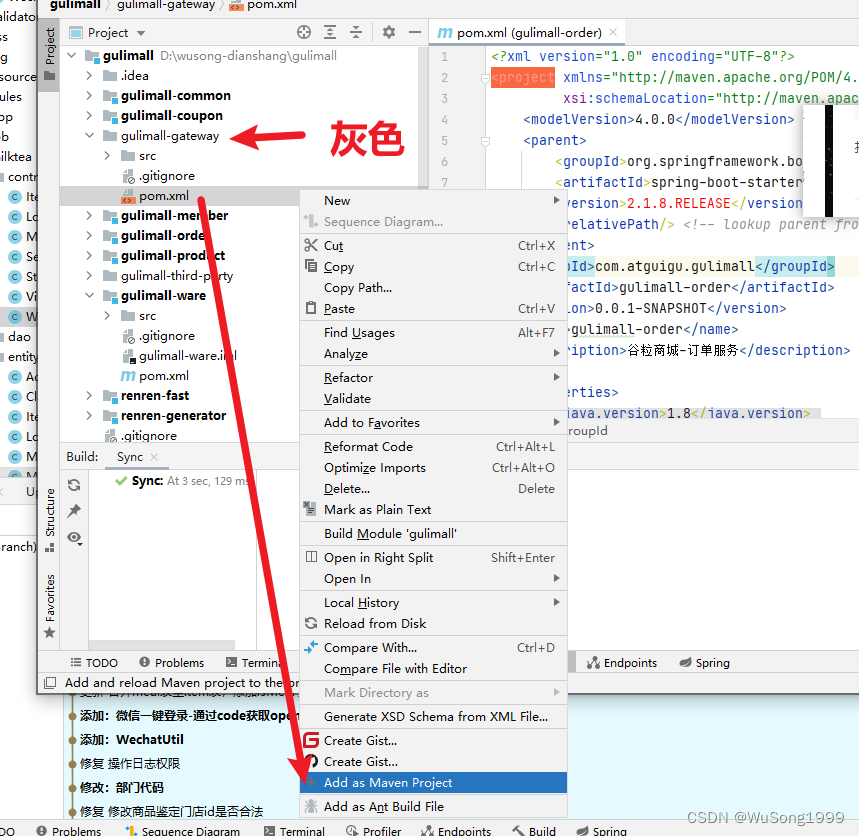The height and width of the screenshot is (836, 859).
Task: Choose Build Module 'gulimall'
Action: coord(433,534)
